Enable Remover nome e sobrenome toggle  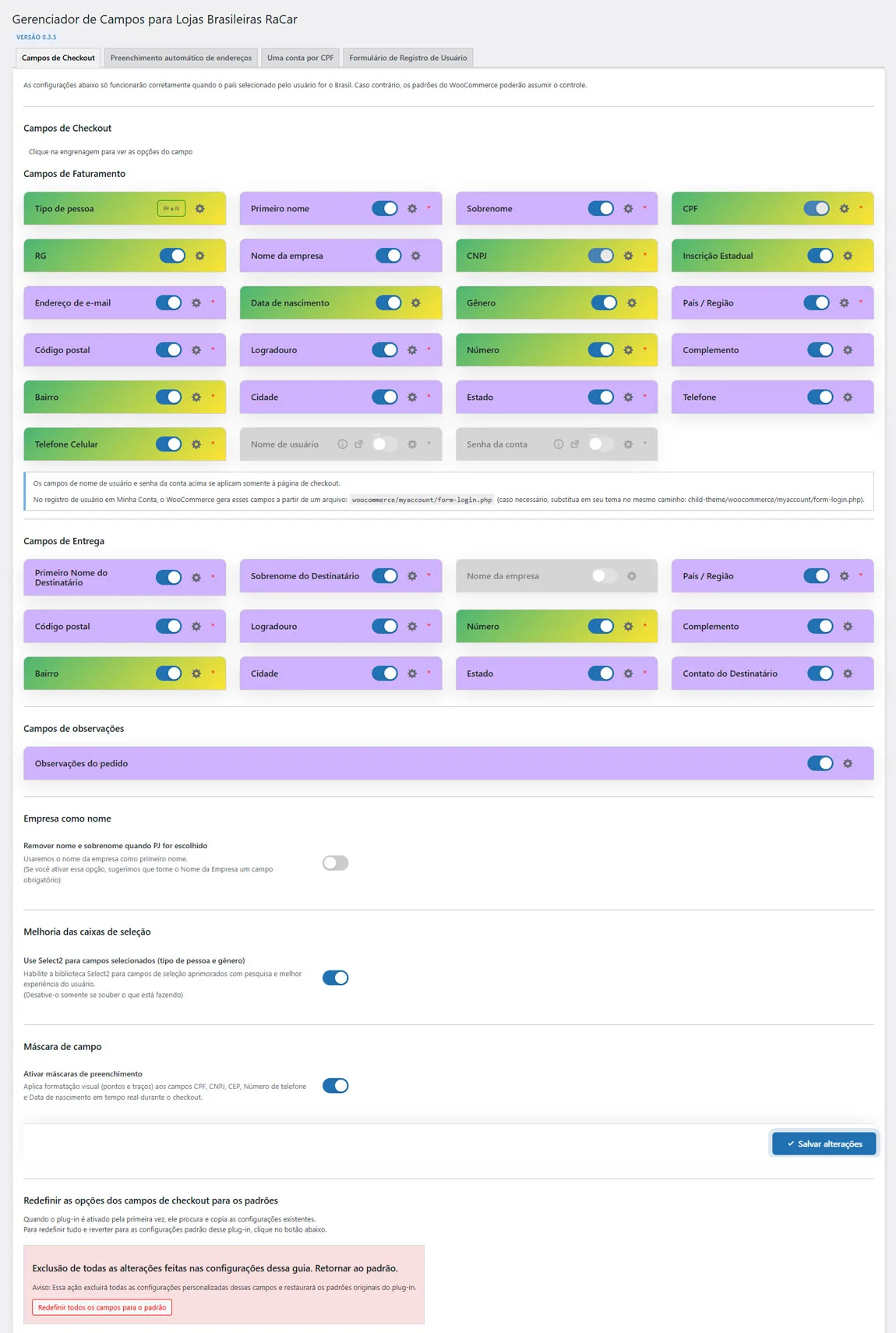pyautogui.click(x=336, y=863)
